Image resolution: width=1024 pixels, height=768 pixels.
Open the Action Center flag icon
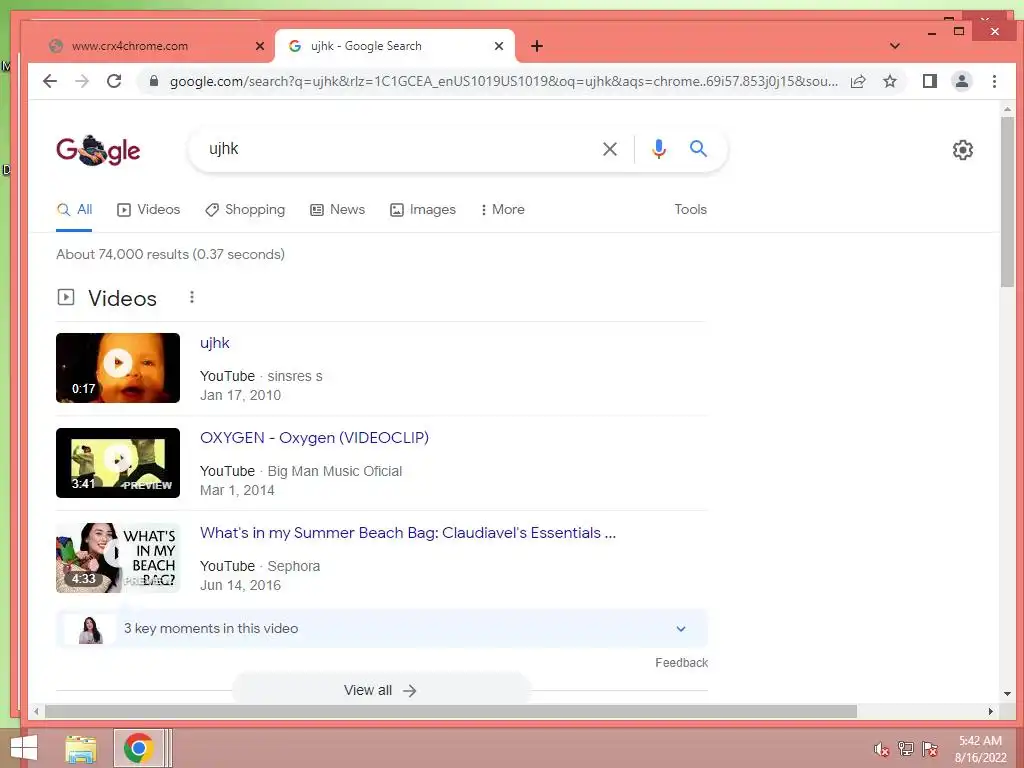[x=929, y=749]
